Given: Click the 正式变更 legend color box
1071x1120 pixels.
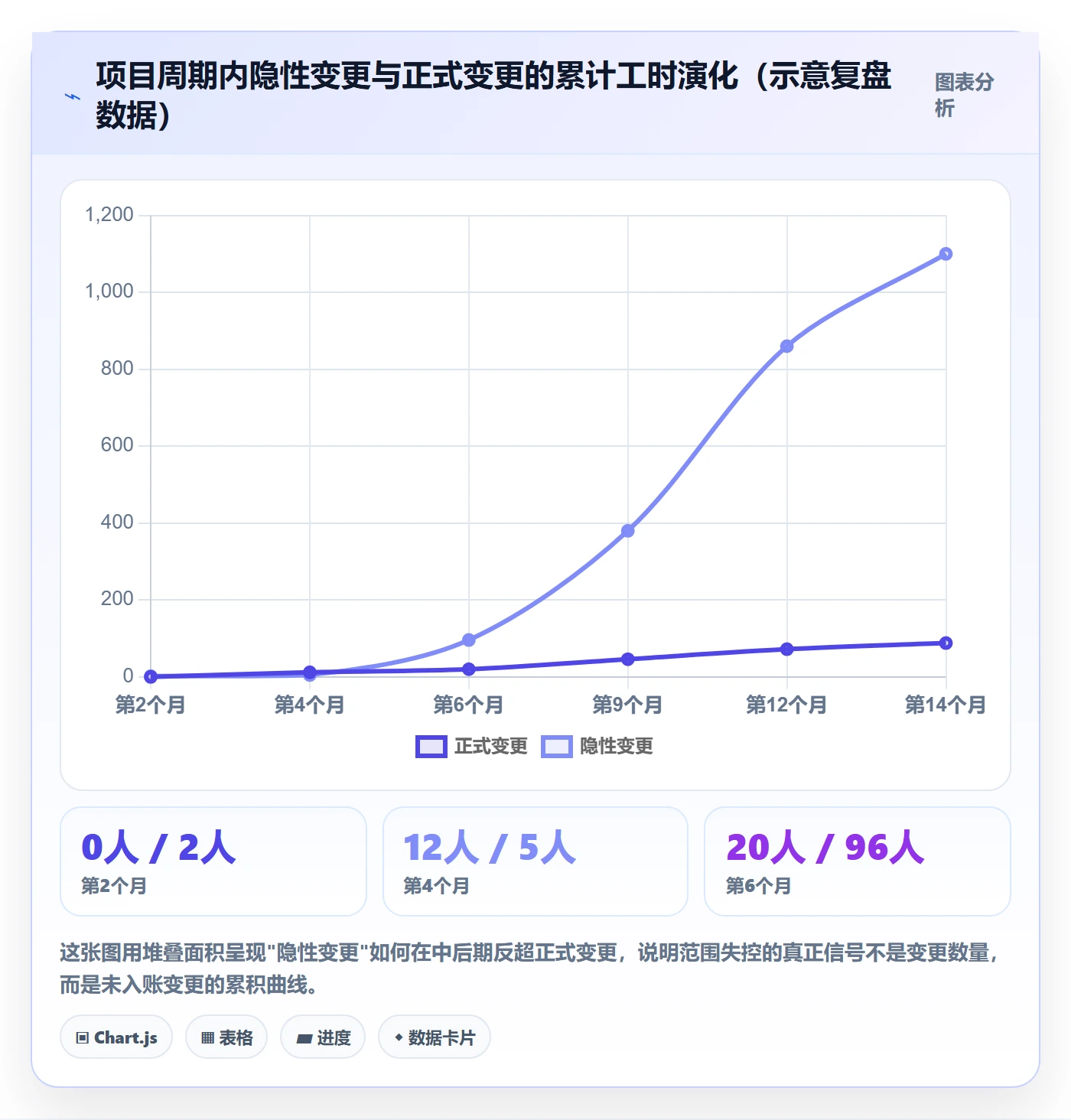Looking at the screenshot, I should (x=431, y=747).
